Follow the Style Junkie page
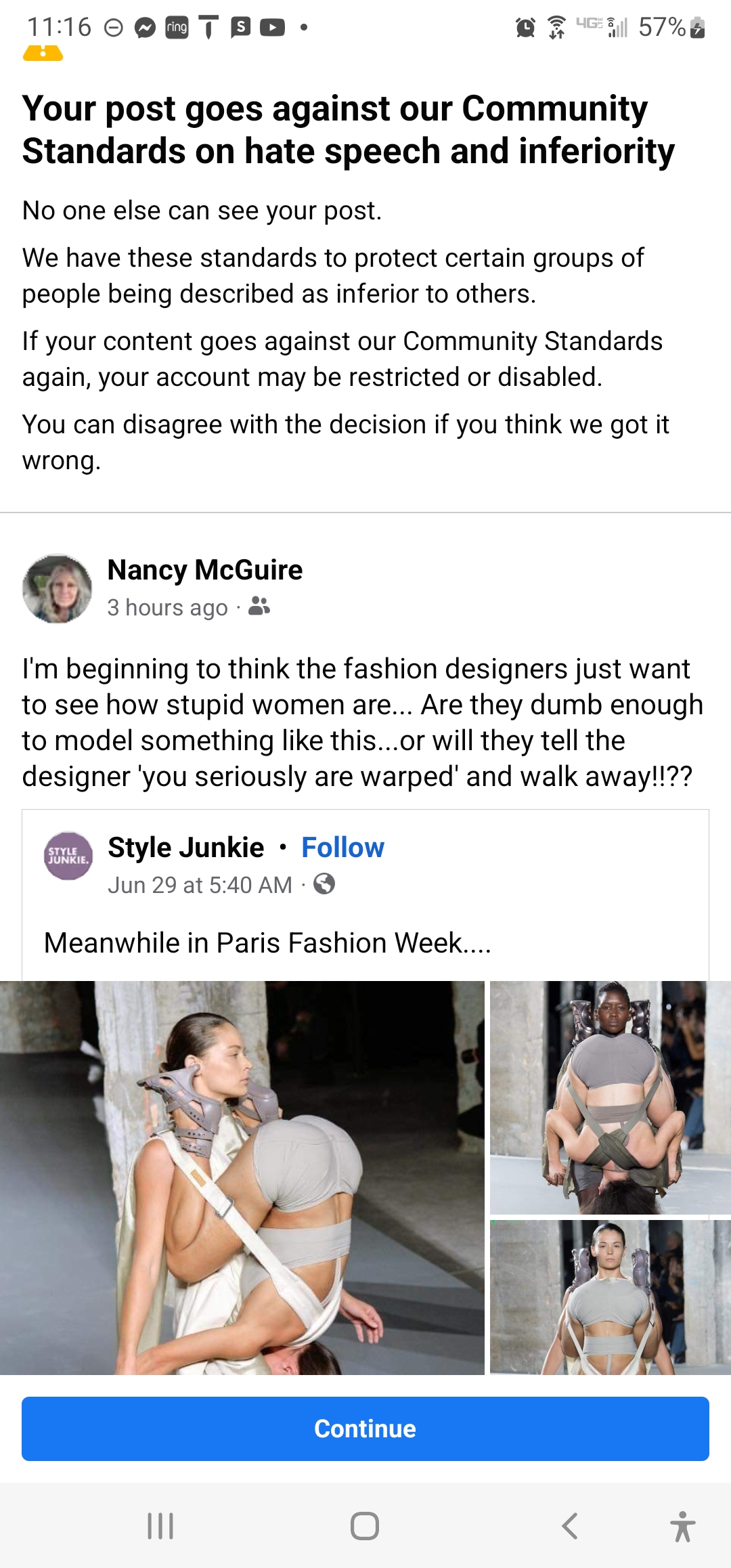 point(342,848)
